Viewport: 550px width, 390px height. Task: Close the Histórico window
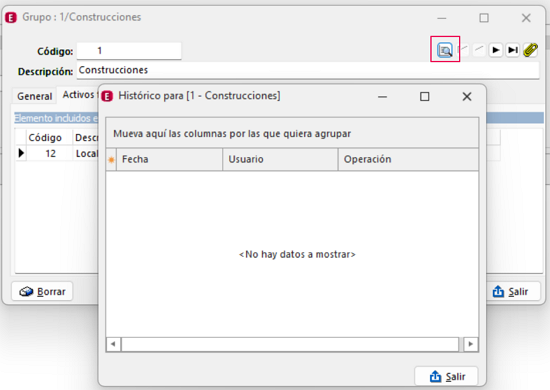pyautogui.click(x=467, y=96)
